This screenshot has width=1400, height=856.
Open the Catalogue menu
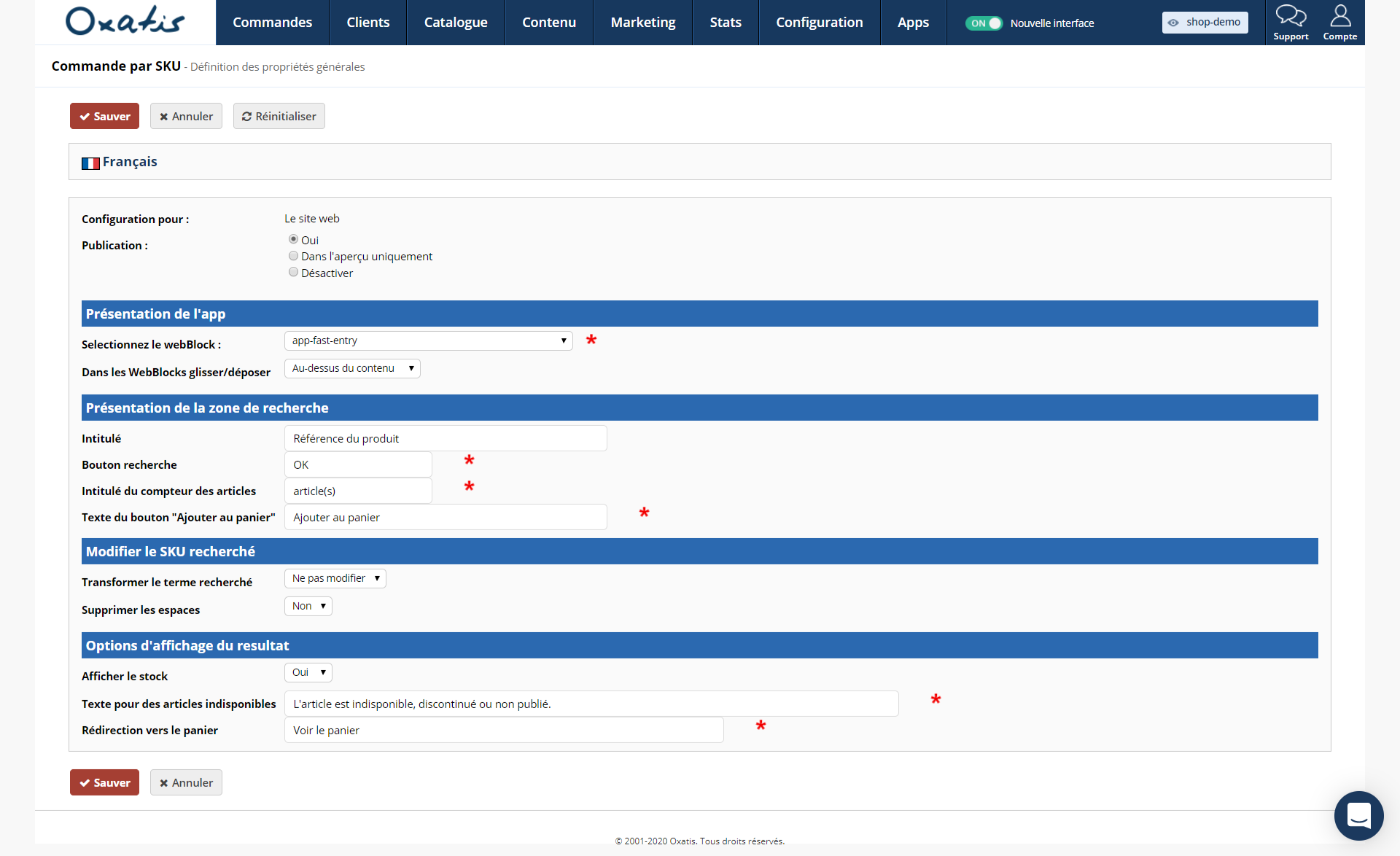456,23
